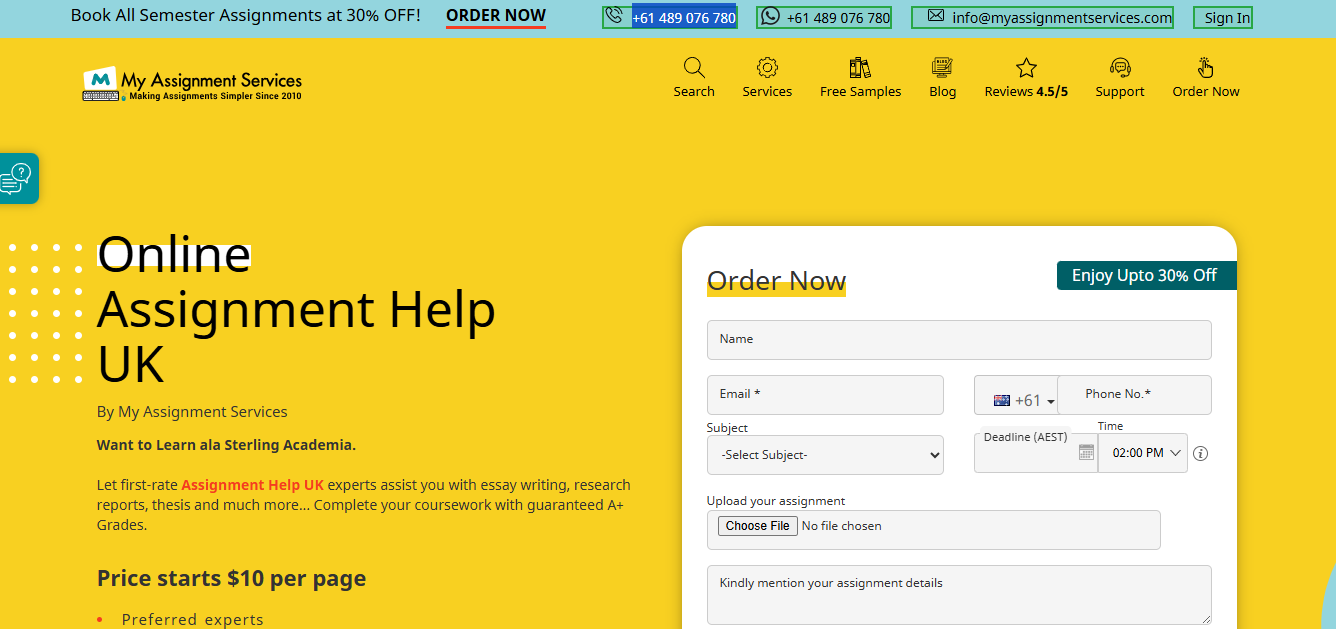Click the envelope email icon
Screen dimensions: 1336x629
click(x=936, y=16)
